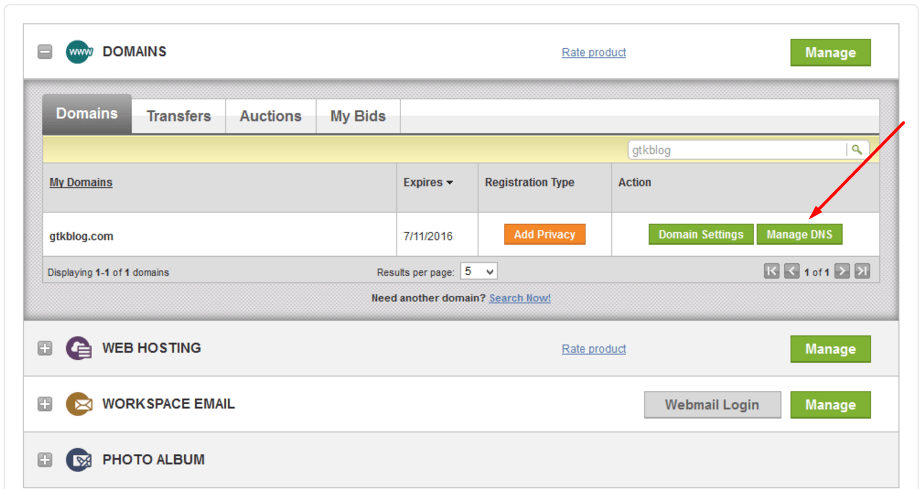
Task: Collapse the Domains section
Action: 45,52
